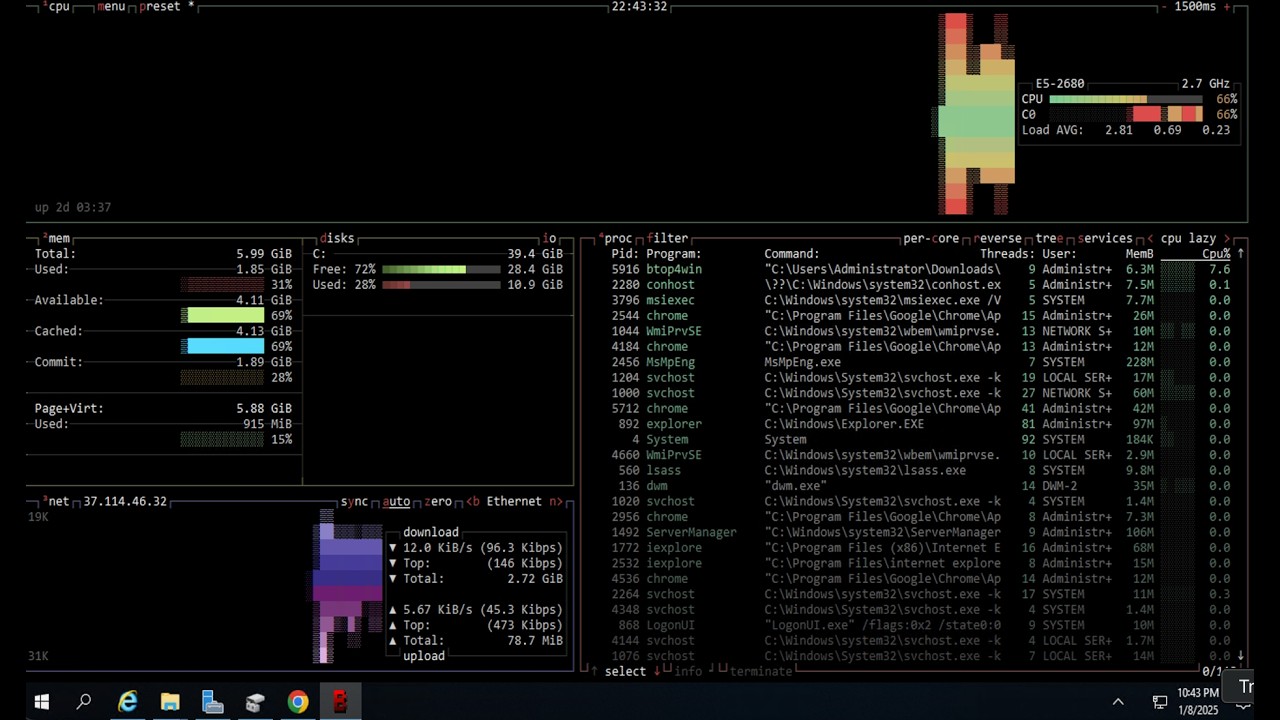Open taskbar search magnifier

tap(84, 702)
